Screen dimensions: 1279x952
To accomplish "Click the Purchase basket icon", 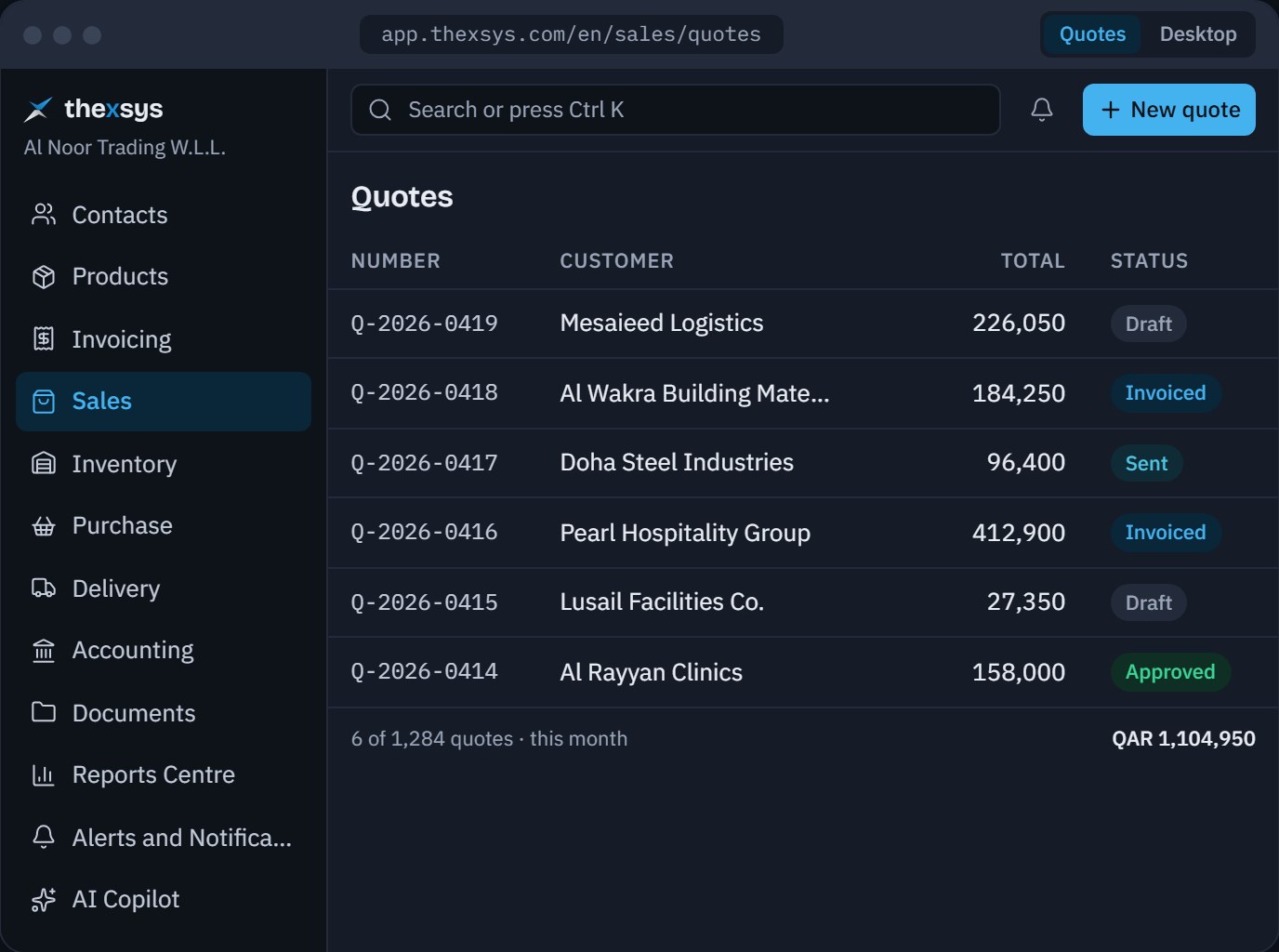I will [x=44, y=526].
